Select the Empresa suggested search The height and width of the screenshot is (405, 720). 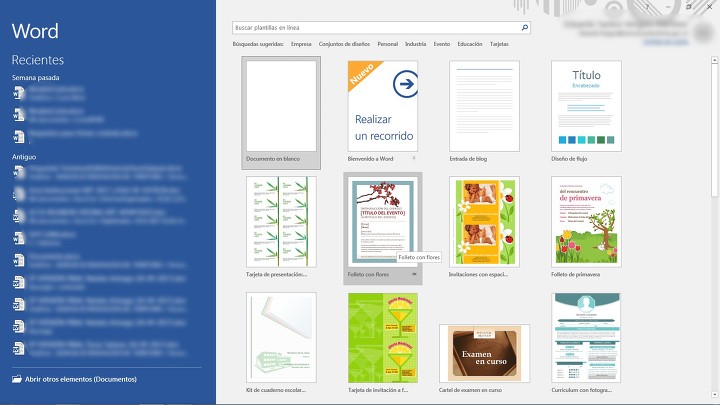coord(301,45)
